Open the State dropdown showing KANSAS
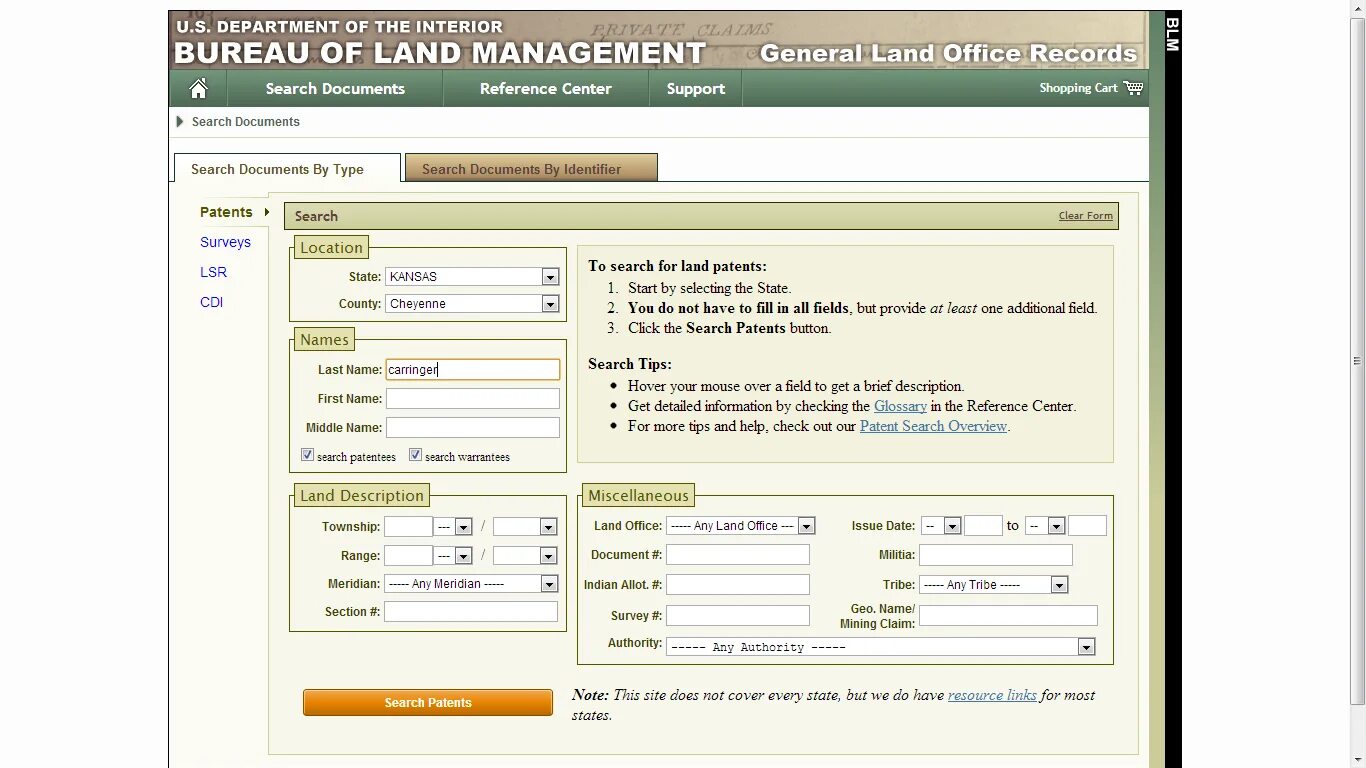The image size is (1366, 768). pyautogui.click(x=472, y=277)
